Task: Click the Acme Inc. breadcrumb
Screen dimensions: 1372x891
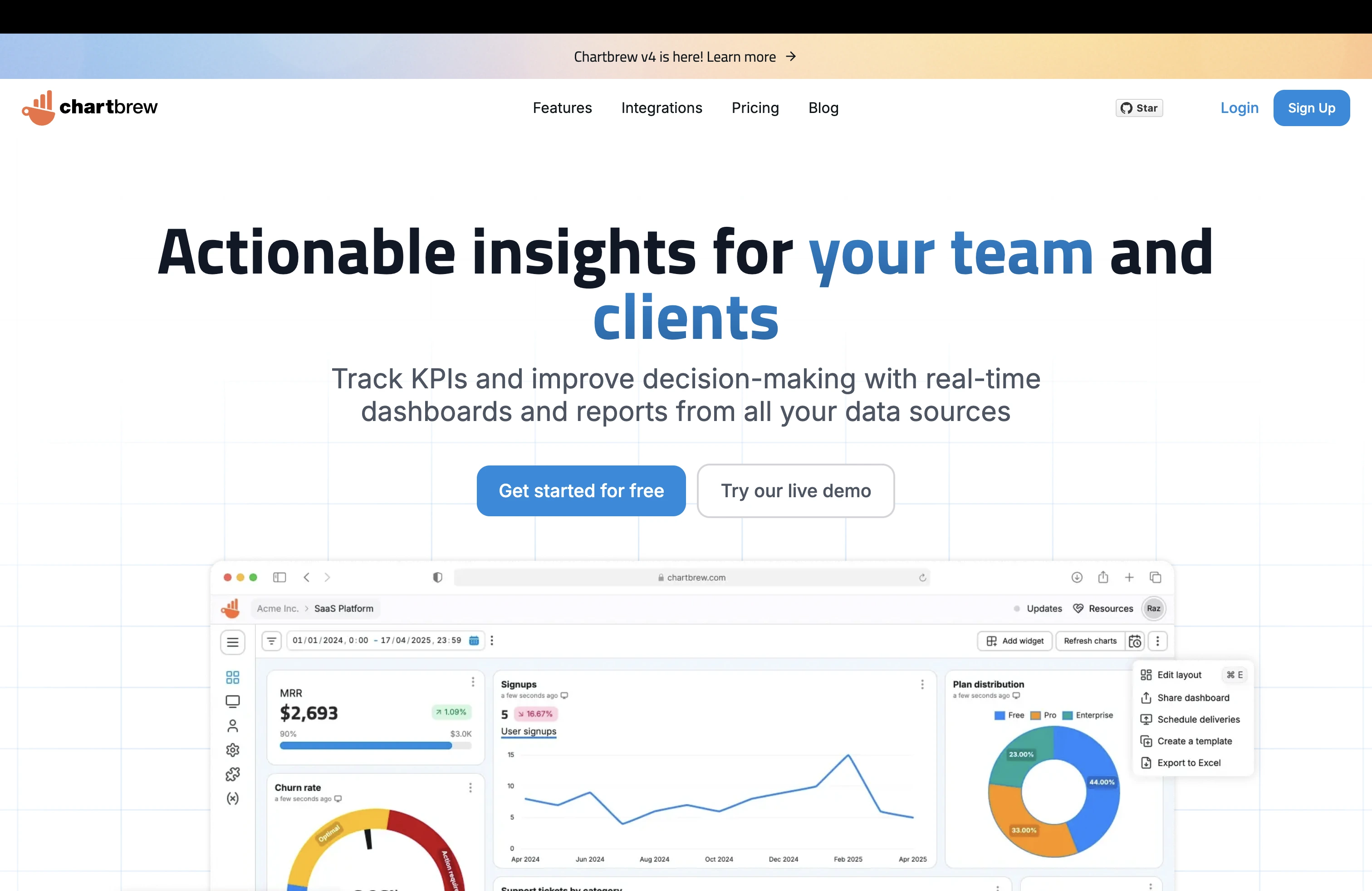Action: (x=278, y=608)
